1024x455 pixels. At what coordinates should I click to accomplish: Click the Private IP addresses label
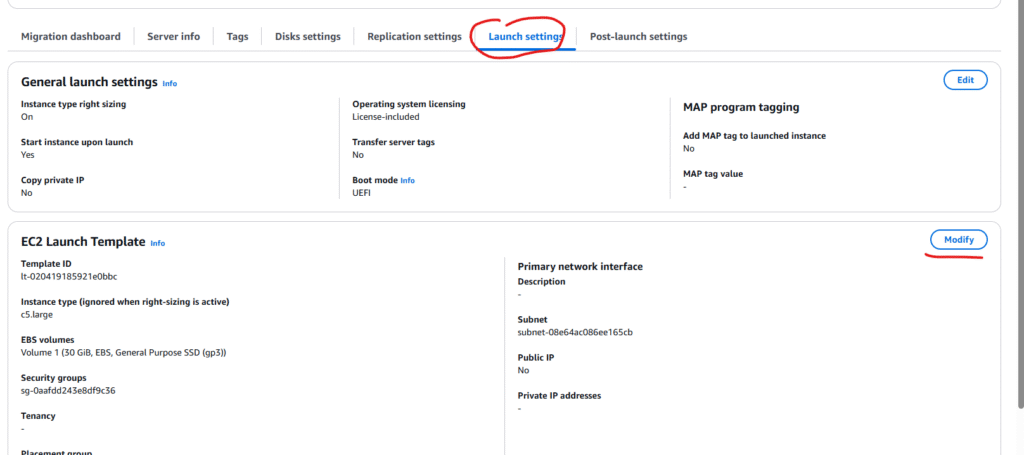click(x=559, y=396)
